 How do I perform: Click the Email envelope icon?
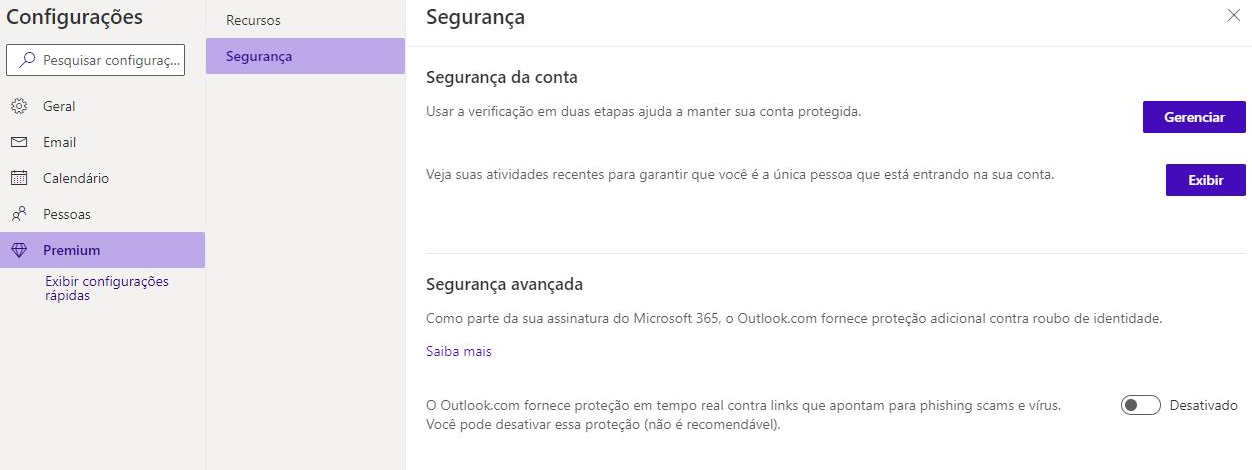[19, 142]
